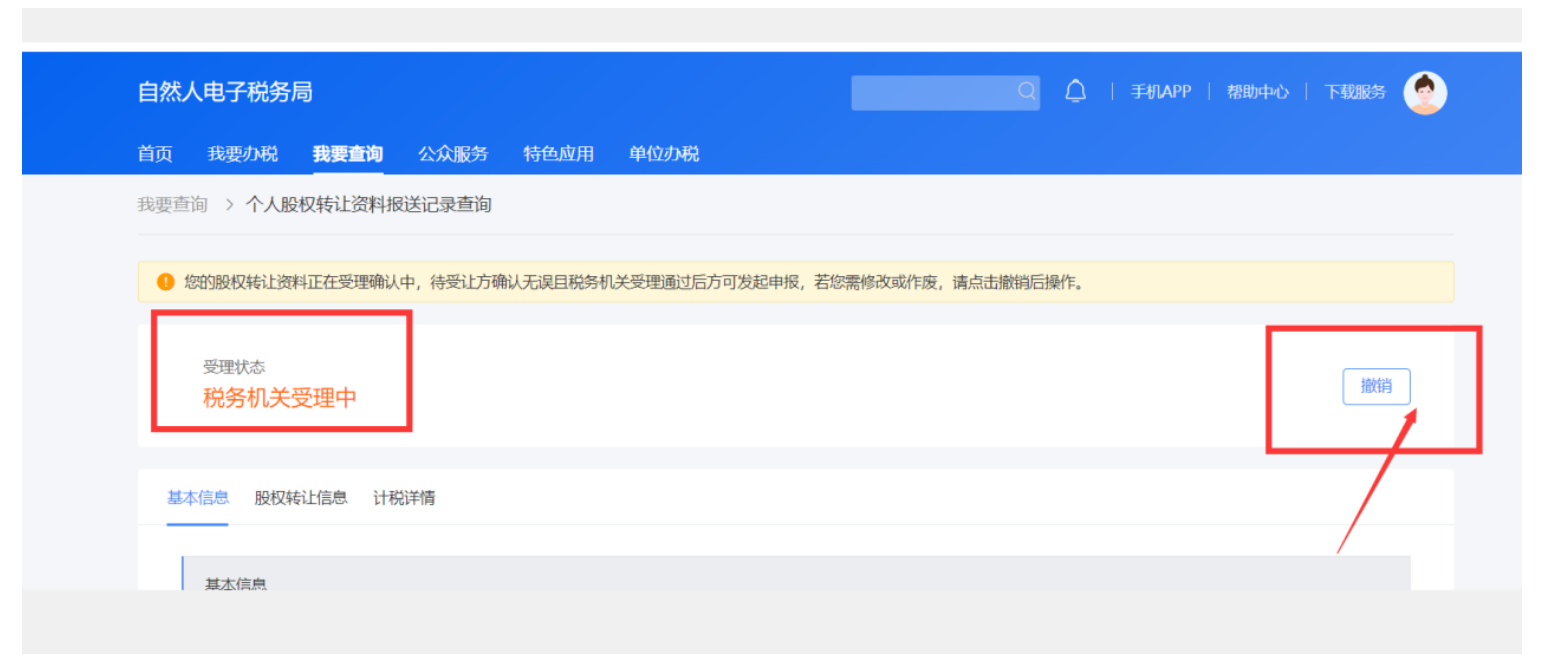Click the 我要查询 breadcrumb link
Screen dimensions: 1543x664
pyautogui.click(x=172, y=205)
